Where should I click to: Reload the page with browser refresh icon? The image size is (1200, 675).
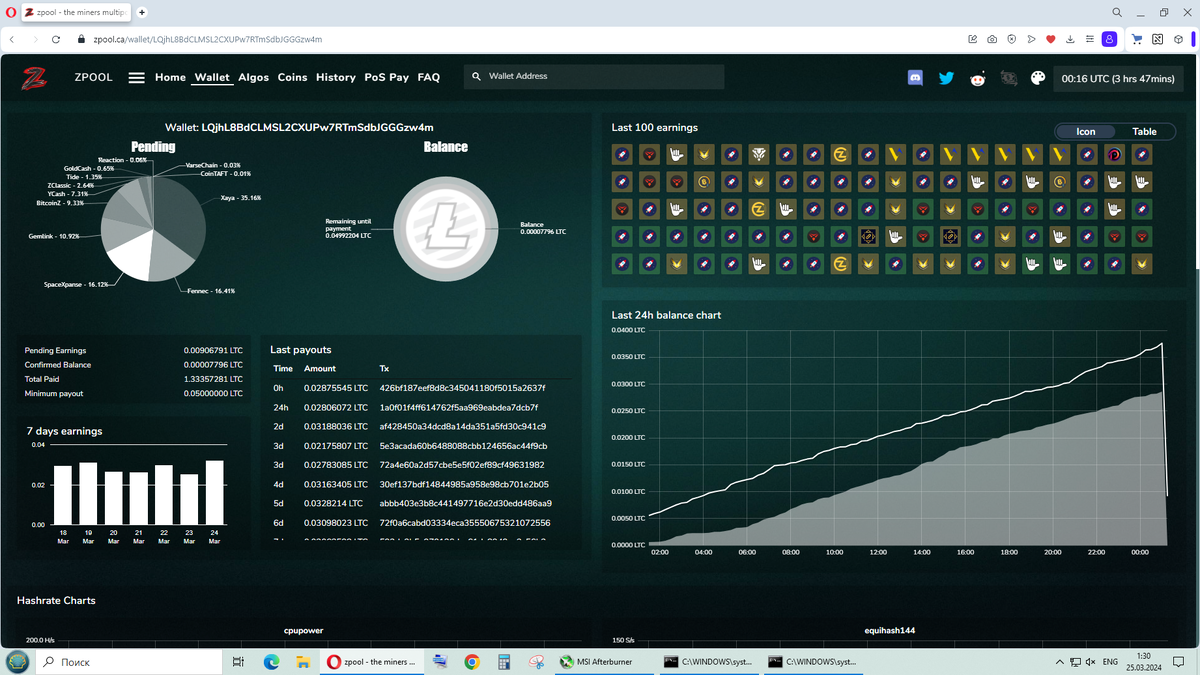click(x=58, y=40)
